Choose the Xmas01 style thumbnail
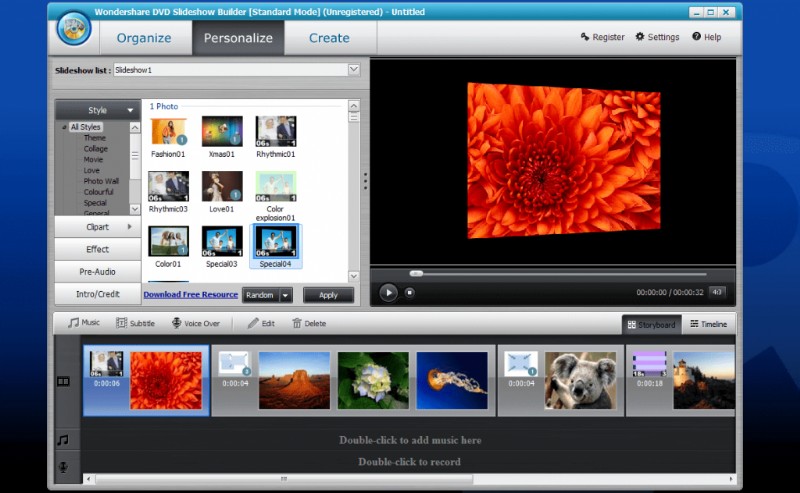 (x=222, y=132)
